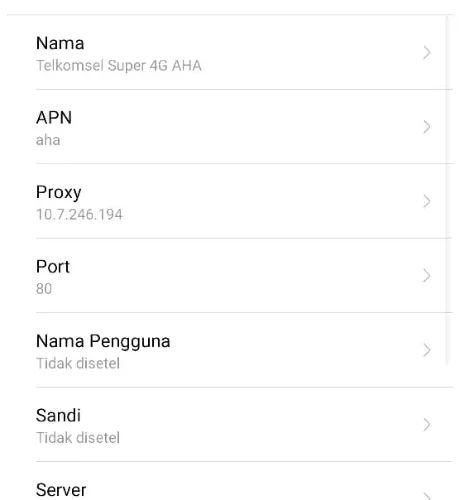This screenshot has height=500, width=467.
Task: Select the 10.7.246.194 proxy value
Action: click(x=79, y=214)
